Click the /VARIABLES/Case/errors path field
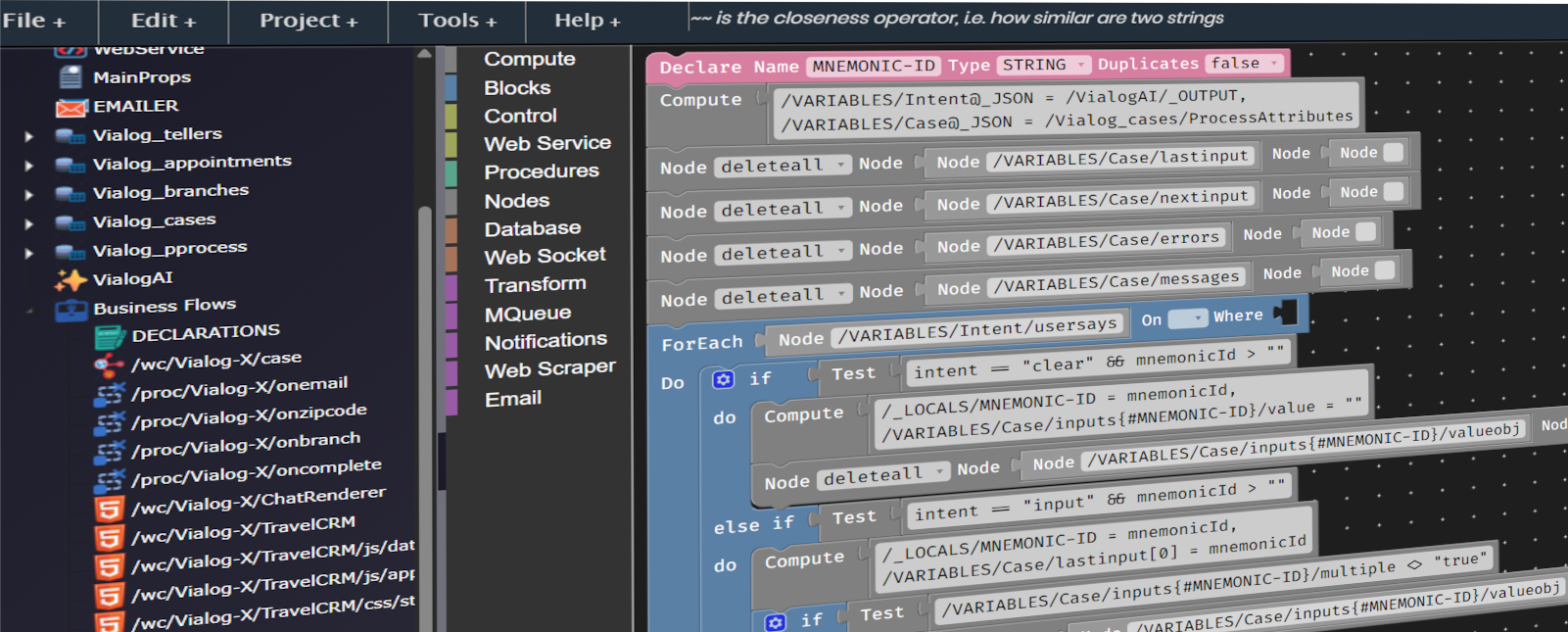 (x=1107, y=241)
